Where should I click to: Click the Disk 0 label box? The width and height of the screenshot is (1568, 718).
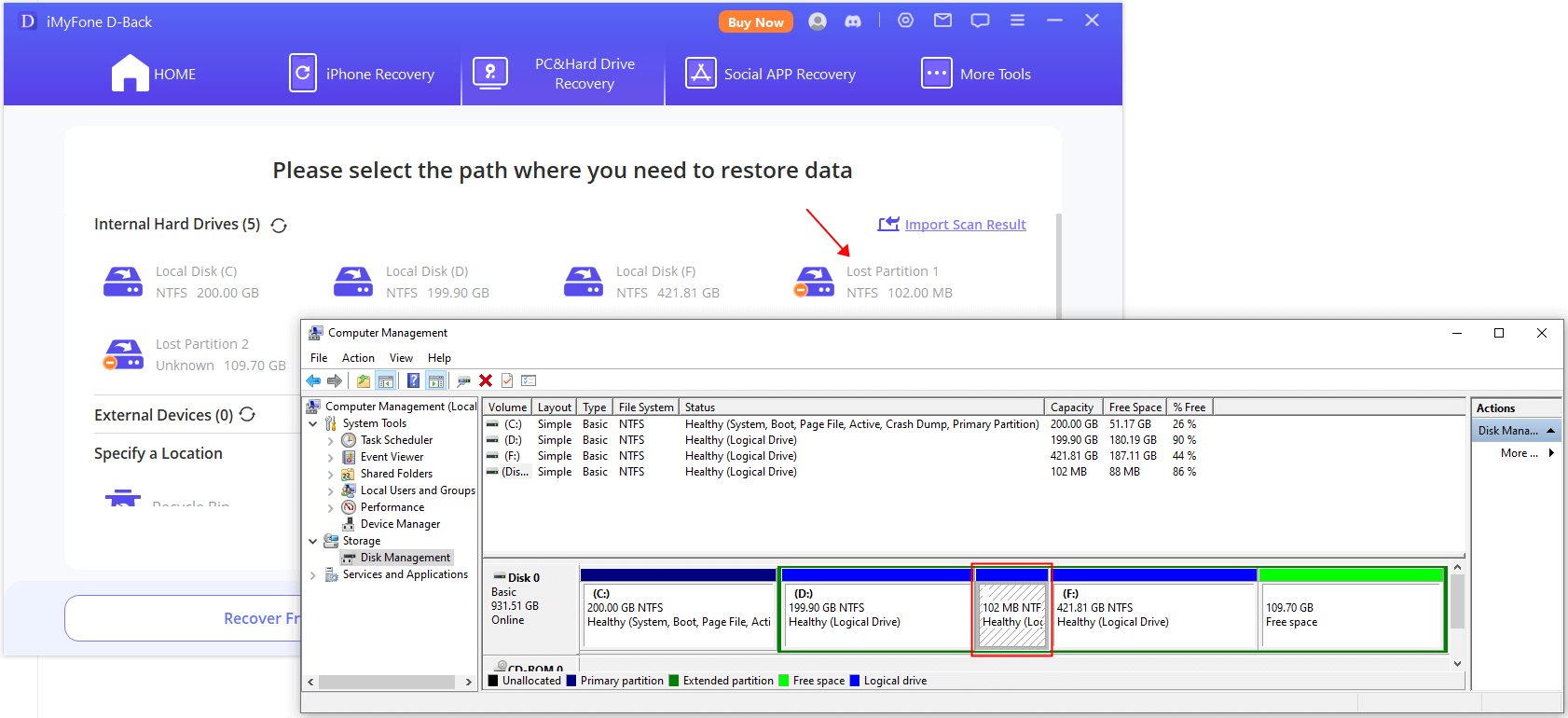click(x=530, y=608)
